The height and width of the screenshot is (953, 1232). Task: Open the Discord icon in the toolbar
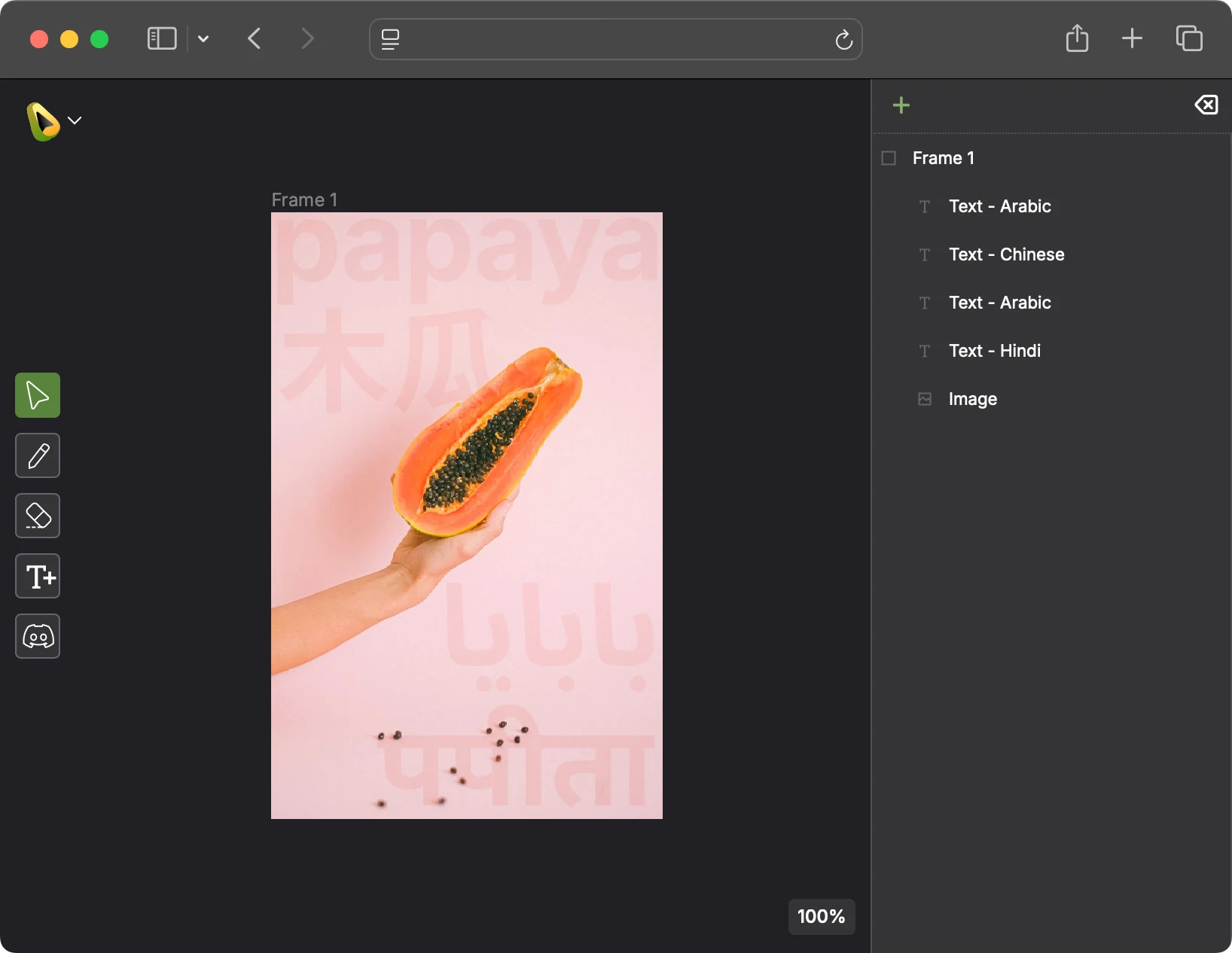(x=37, y=636)
